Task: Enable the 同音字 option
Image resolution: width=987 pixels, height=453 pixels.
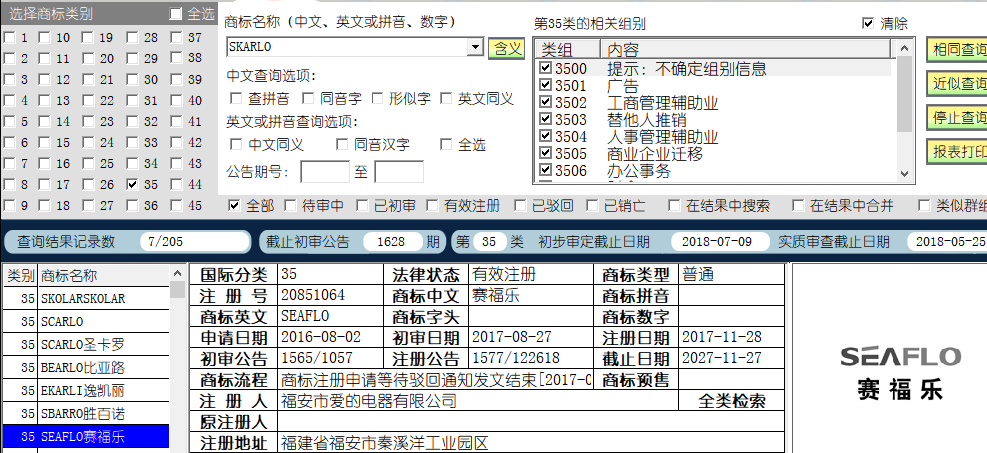Action: click(308, 98)
